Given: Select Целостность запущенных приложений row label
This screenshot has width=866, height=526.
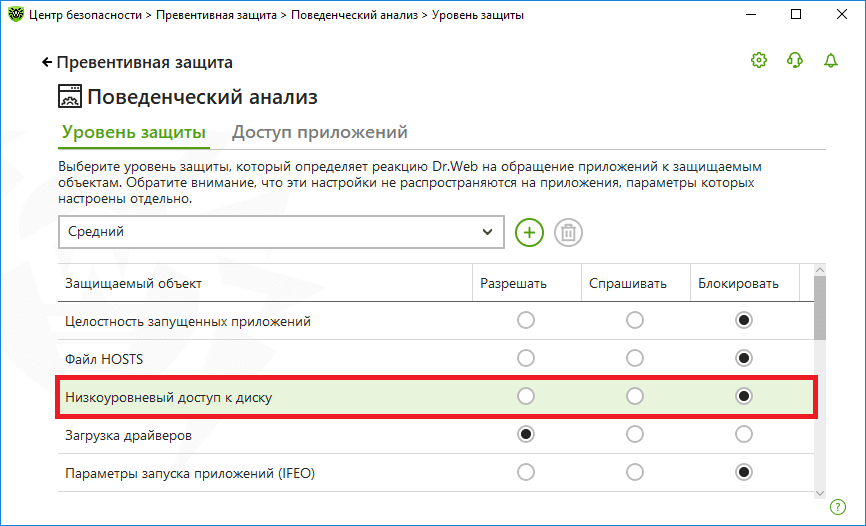Looking at the screenshot, I should click(x=188, y=322).
